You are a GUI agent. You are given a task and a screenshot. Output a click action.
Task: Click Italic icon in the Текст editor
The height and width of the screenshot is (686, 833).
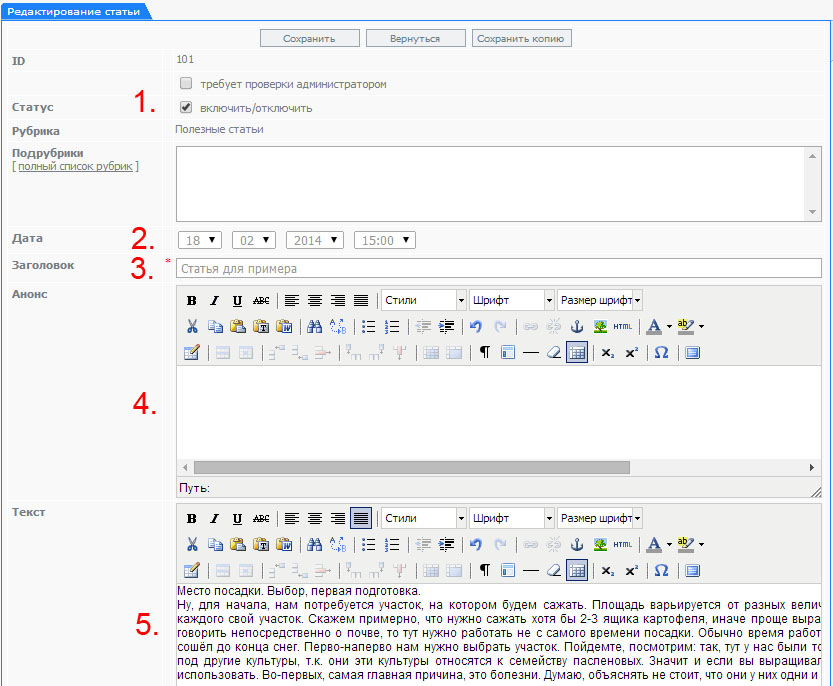pos(214,518)
